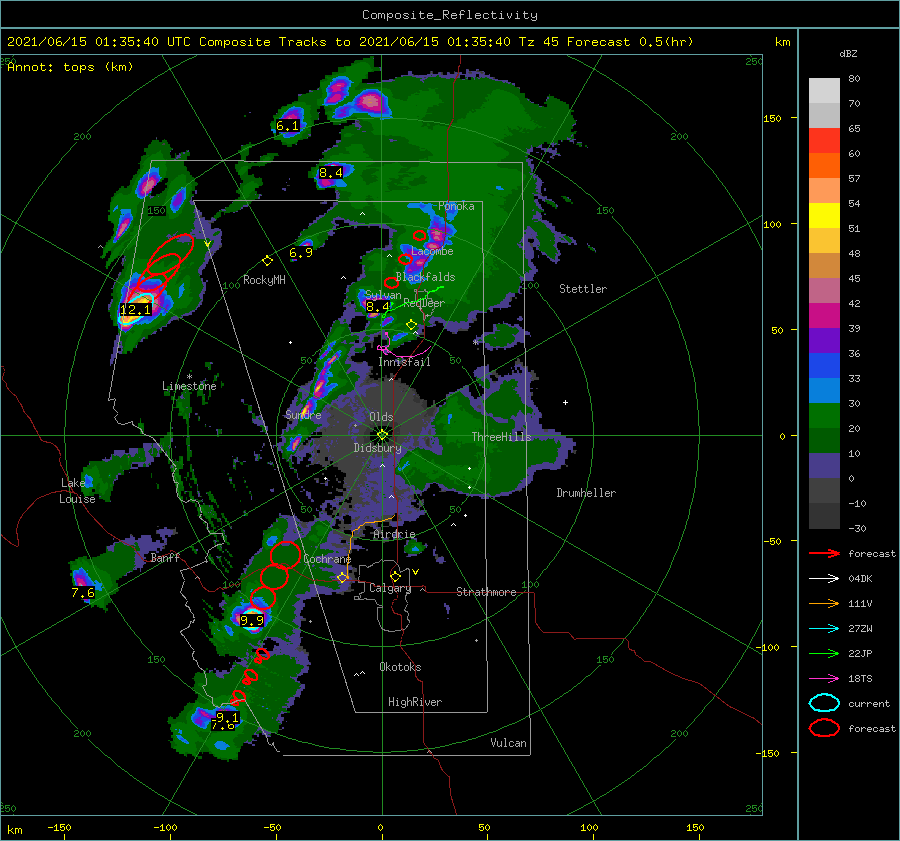The image size is (900, 841).
Task: Click the yellow diamond marker beside Cochrane
Action: point(342,577)
